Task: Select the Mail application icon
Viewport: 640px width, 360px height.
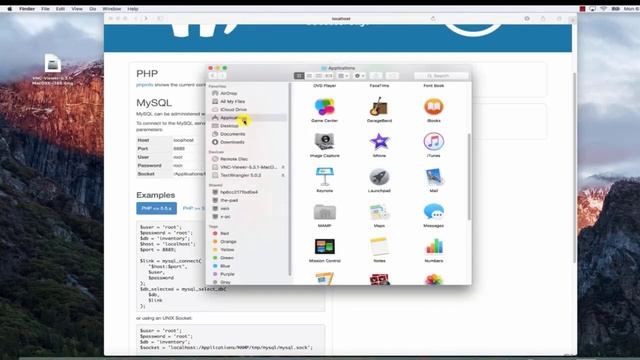Action: click(433, 177)
